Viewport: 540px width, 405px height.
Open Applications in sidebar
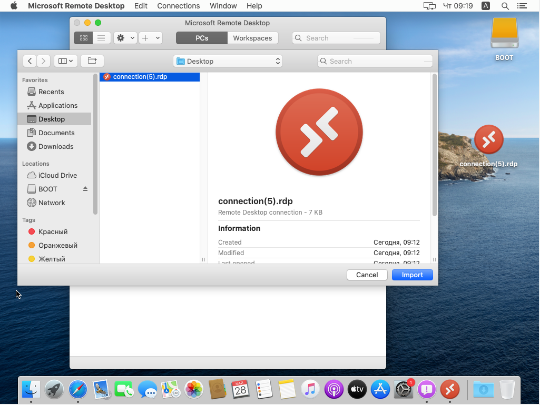58,105
